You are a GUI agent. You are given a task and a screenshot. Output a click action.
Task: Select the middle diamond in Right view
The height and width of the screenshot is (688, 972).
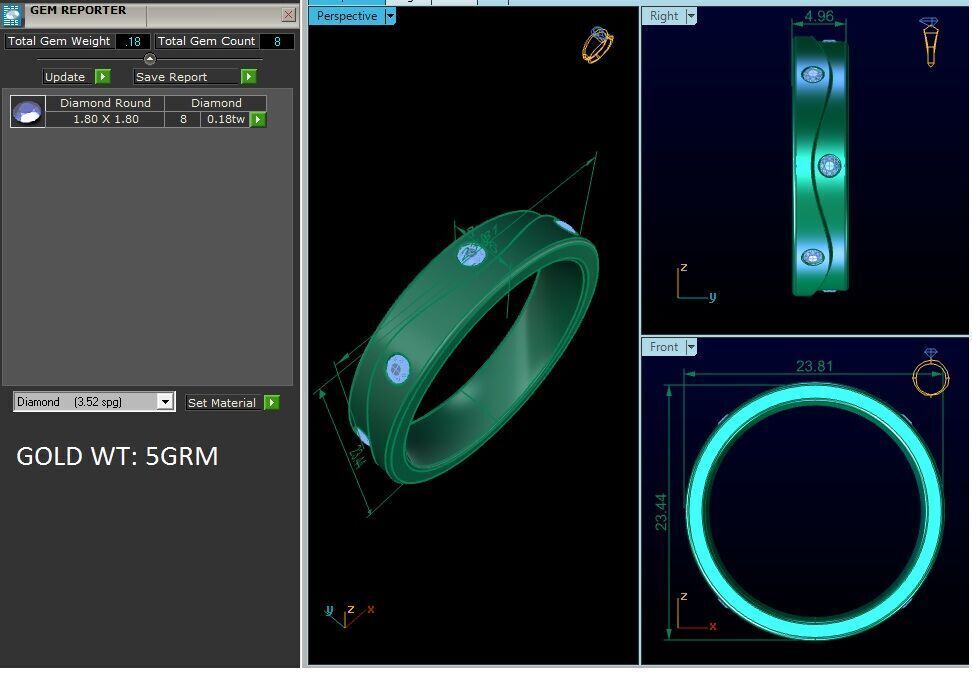point(829,166)
